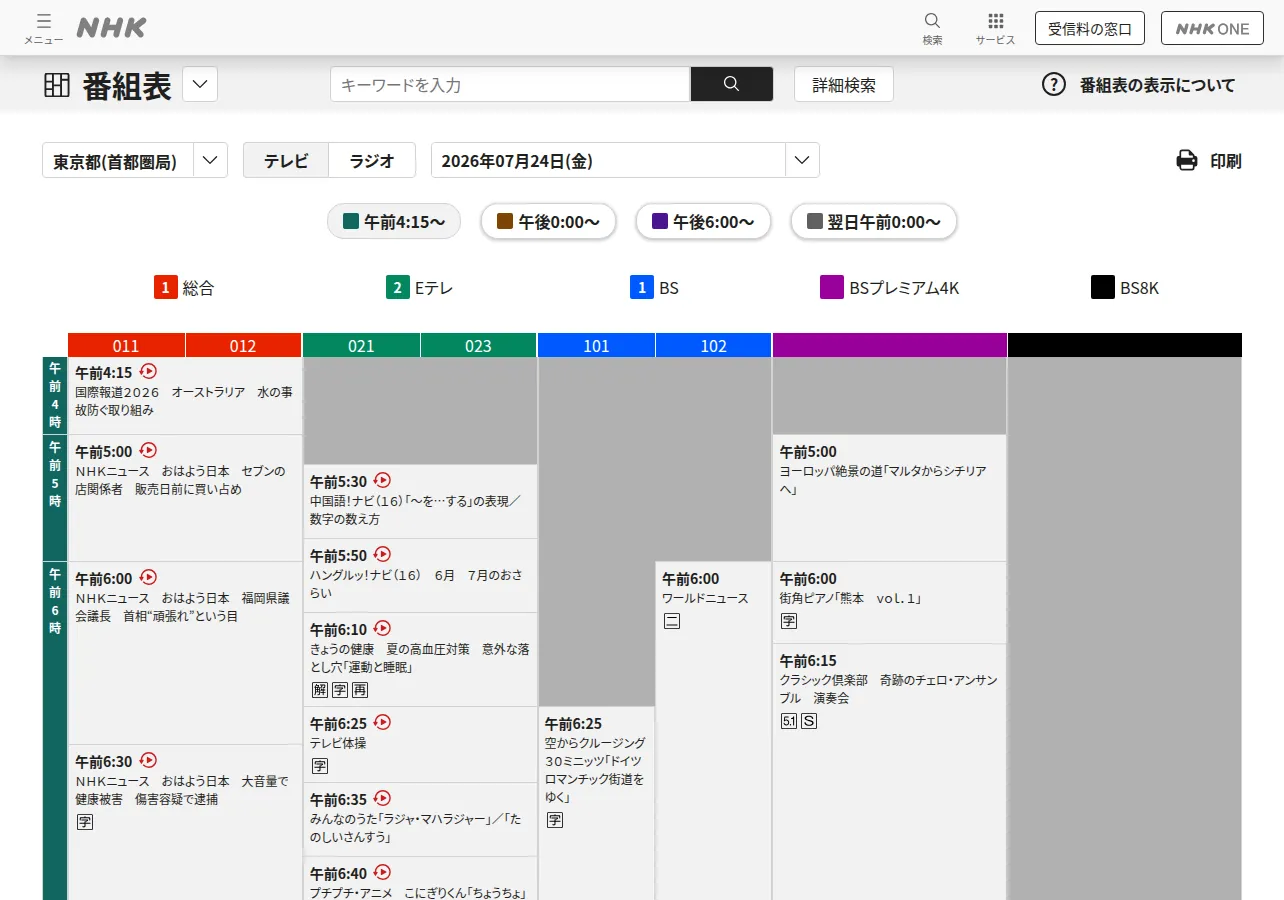Image resolution: width=1284 pixels, height=900 pixels.
Task: Click the play icon beside 午前6:25 テレビ体操
Action: 382,722
